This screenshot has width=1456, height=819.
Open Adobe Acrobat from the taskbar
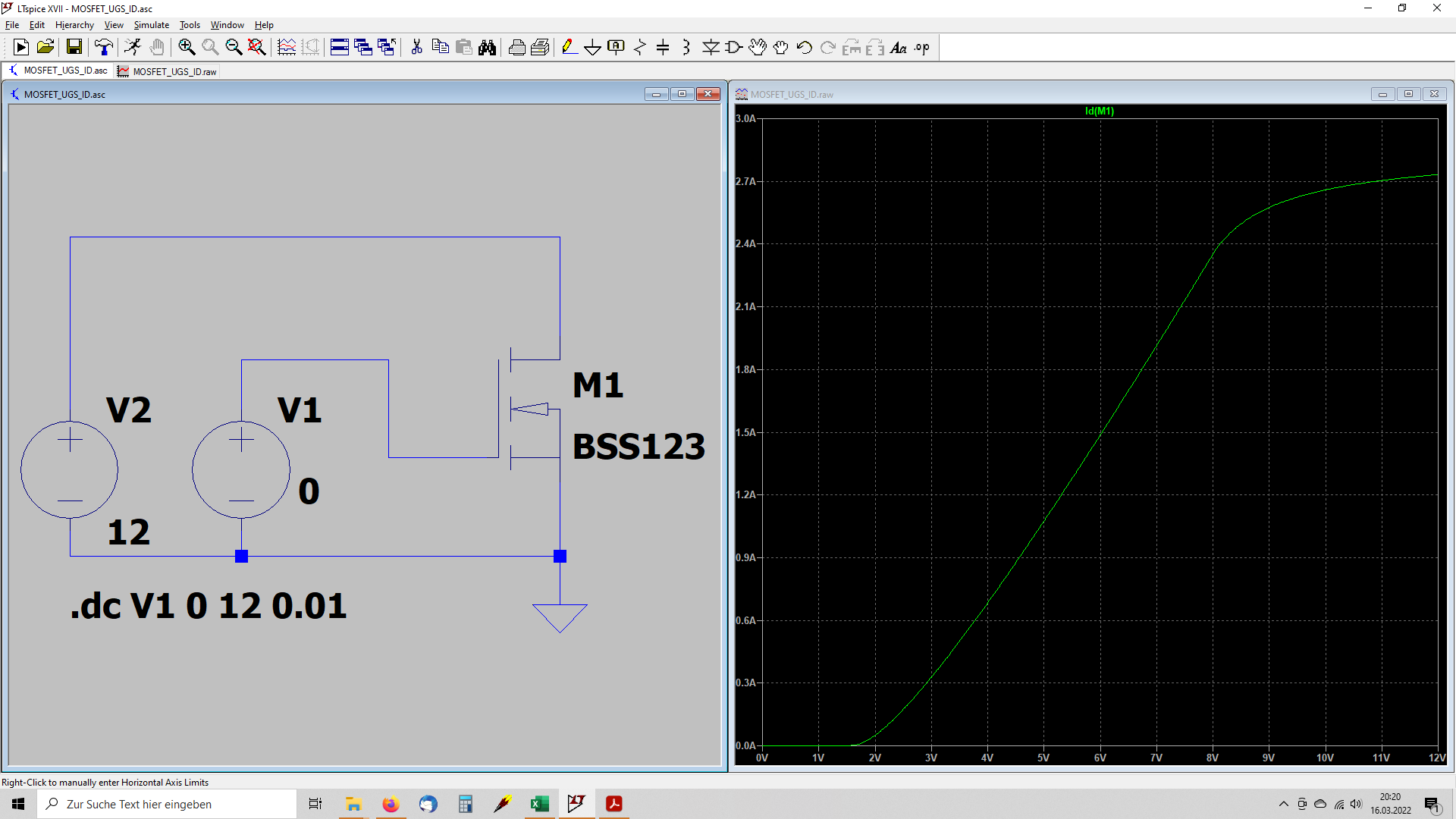click(x=613, y=804)
